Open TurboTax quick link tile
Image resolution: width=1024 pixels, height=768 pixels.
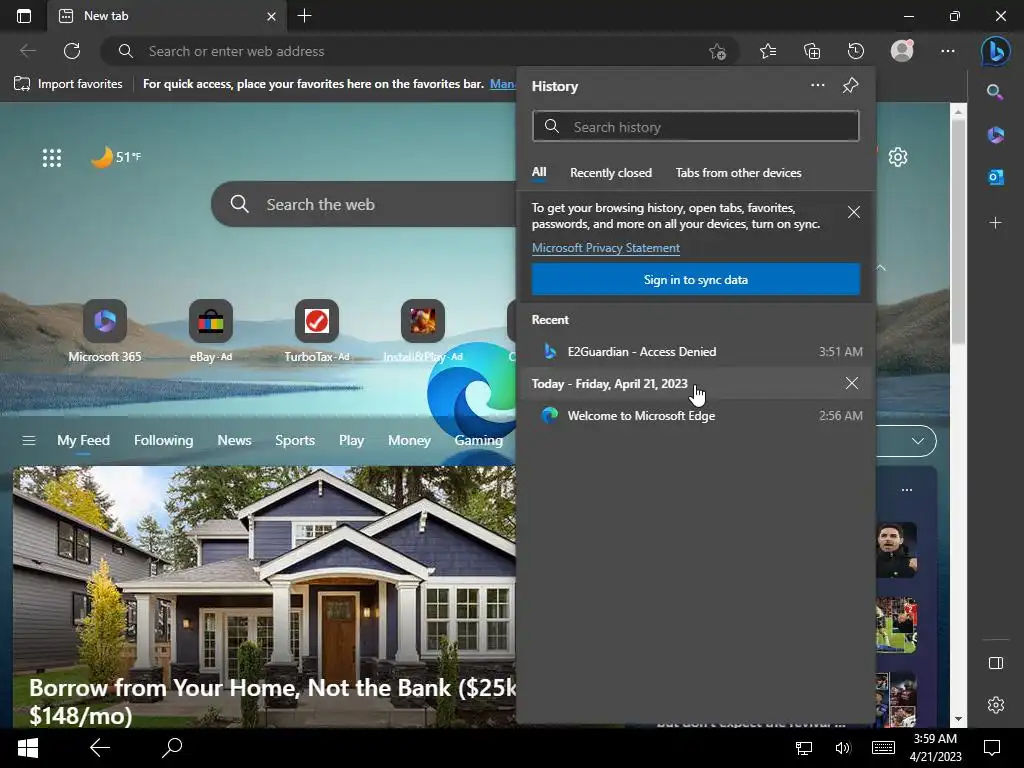point(317,330)
